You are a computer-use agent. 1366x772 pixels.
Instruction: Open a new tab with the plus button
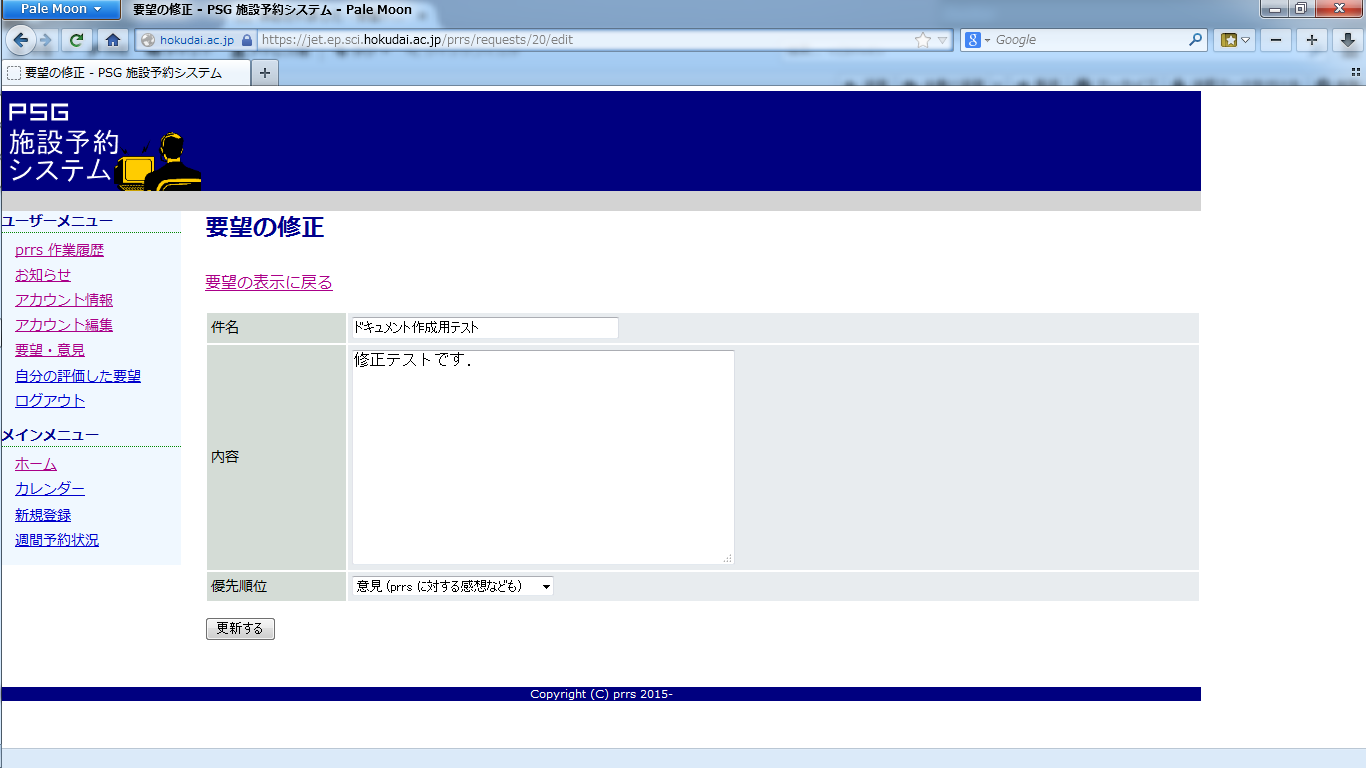click(264, 73)
